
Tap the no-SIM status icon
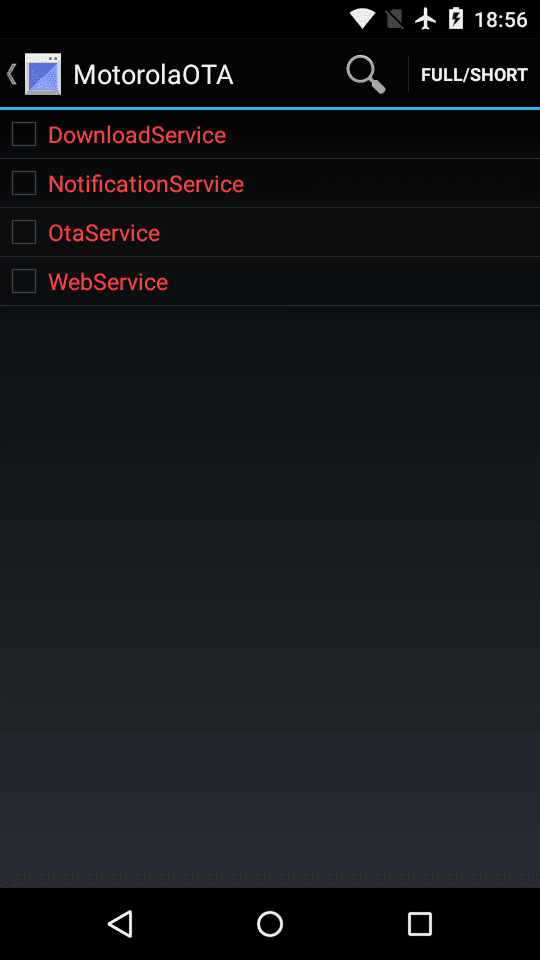click(x=395, y=20)
